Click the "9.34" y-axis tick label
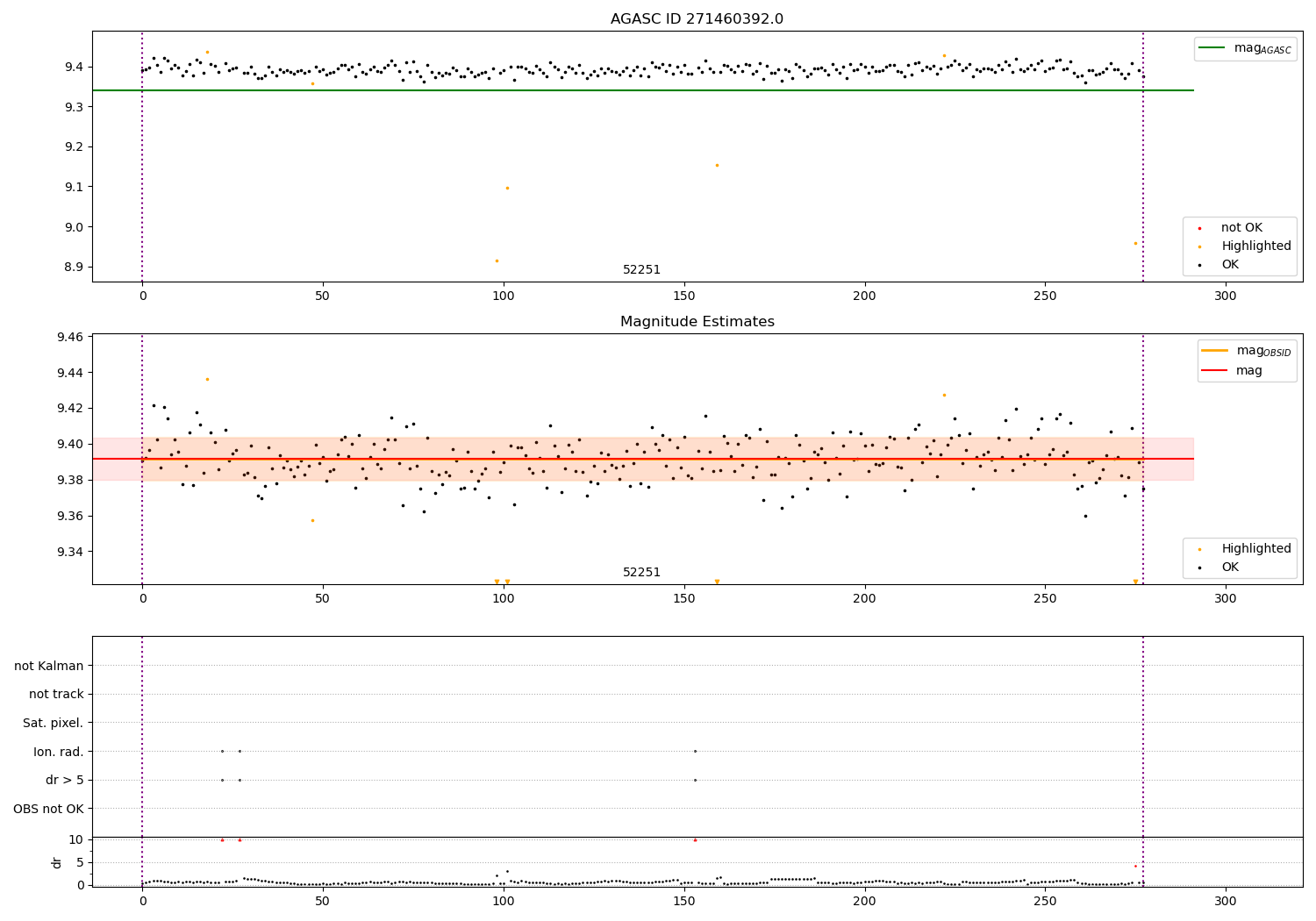Viewport: 1316px width, 921px height. pos(68,552)
